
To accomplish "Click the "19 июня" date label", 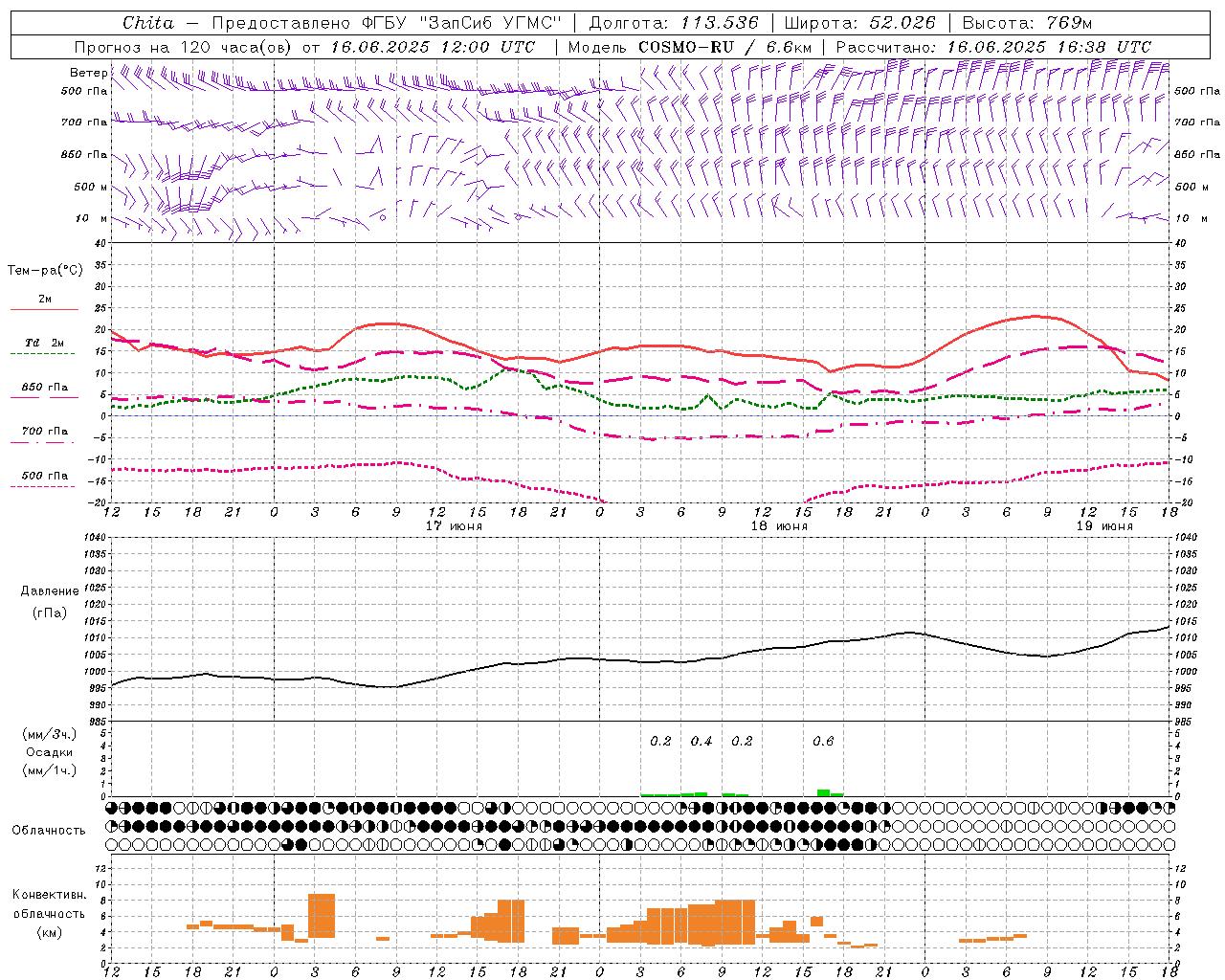I will click(x=1104, y=526).
